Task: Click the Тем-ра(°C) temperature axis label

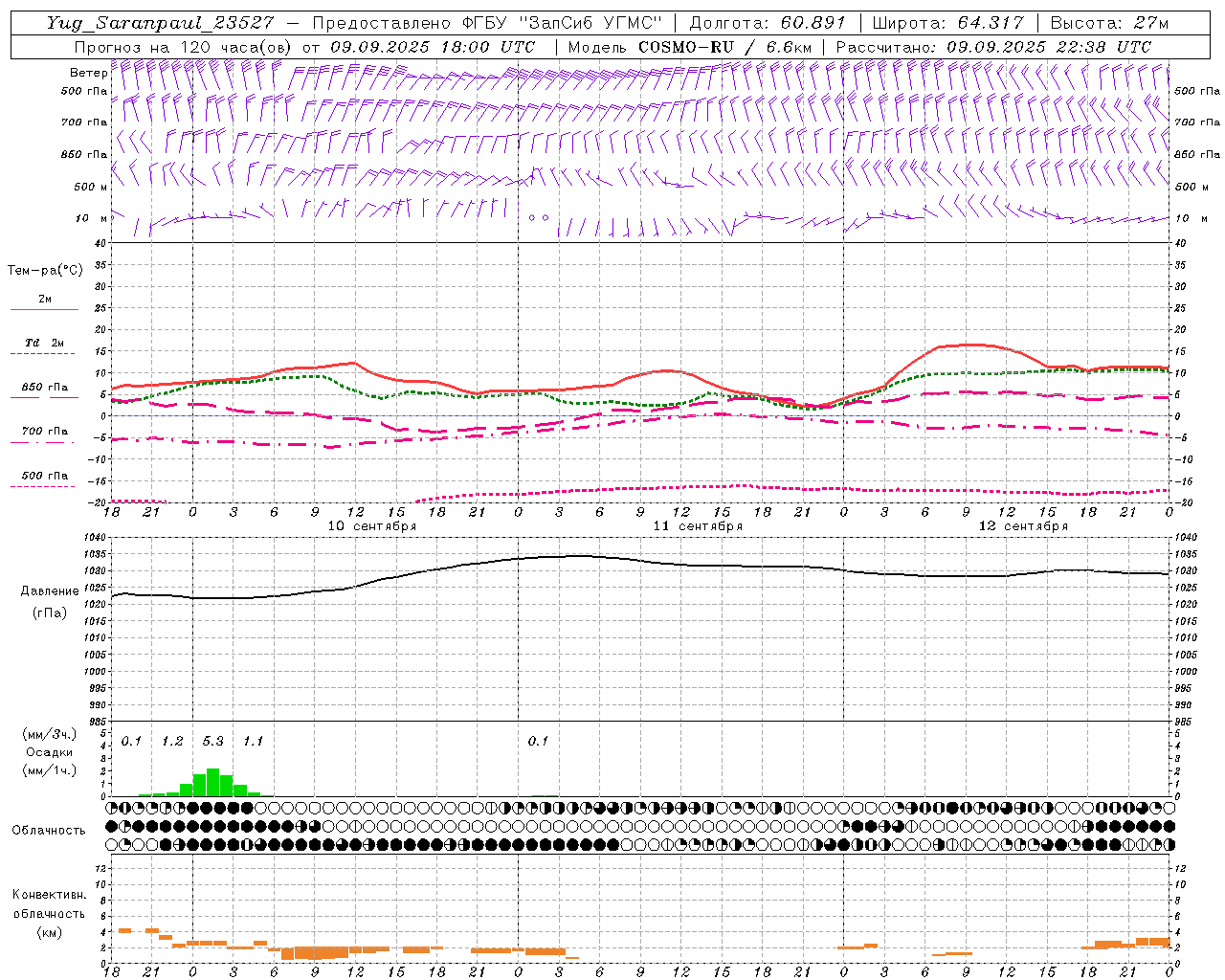Action: pos(45,271)
